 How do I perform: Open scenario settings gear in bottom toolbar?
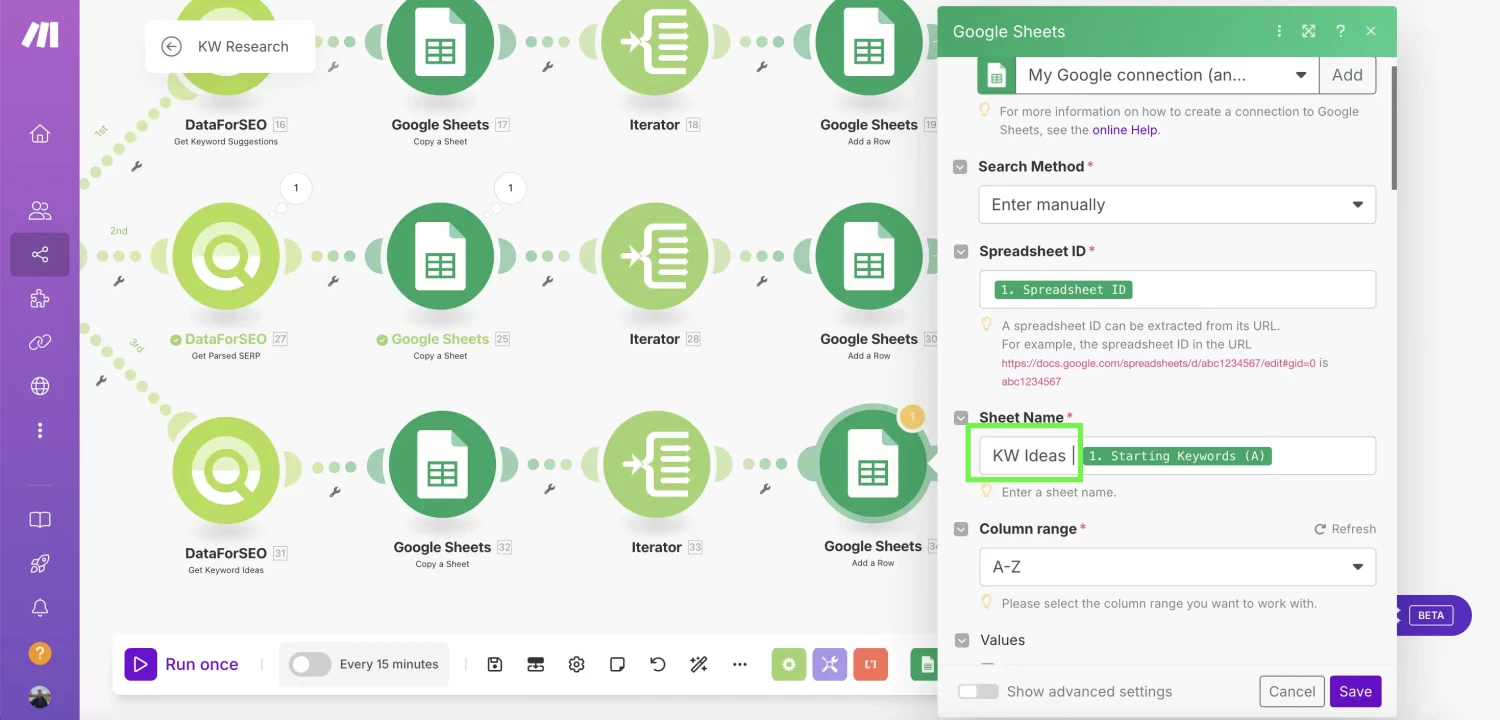(x=576, y=664)
